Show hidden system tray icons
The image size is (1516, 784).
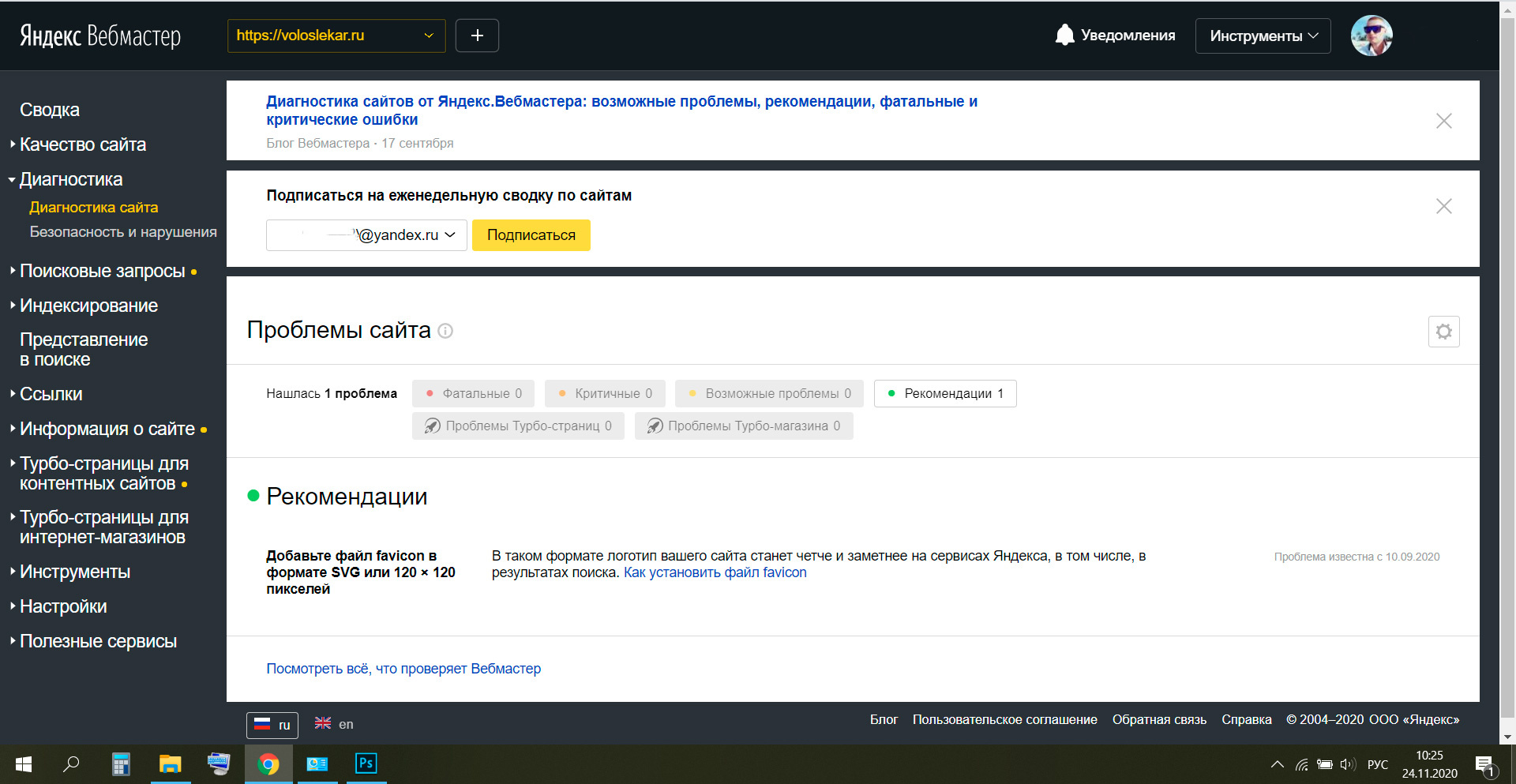pyautogui.click(x=1277, y=764)
